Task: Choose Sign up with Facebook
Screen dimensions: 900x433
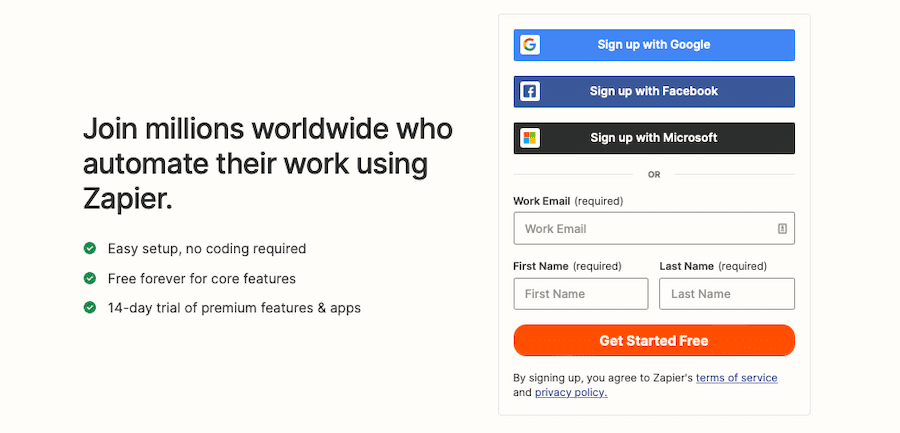Action: tap(654, 91)
